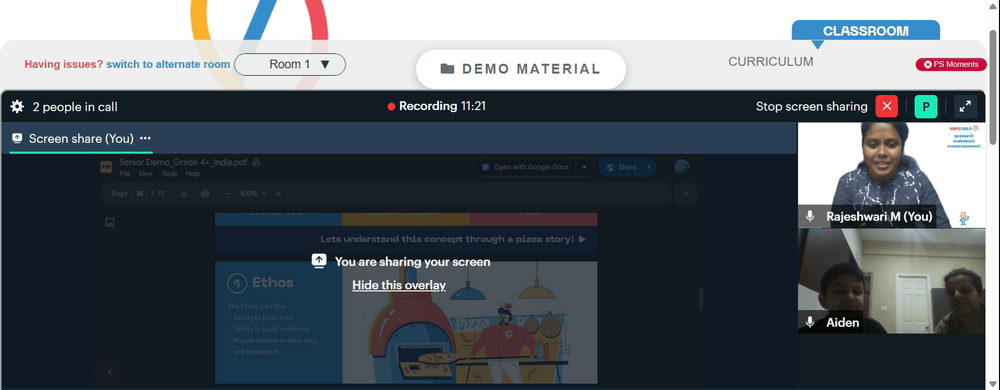Open the DEMO MATERIAL folder button
The image size is (1000, 390).
click(520, 69)
